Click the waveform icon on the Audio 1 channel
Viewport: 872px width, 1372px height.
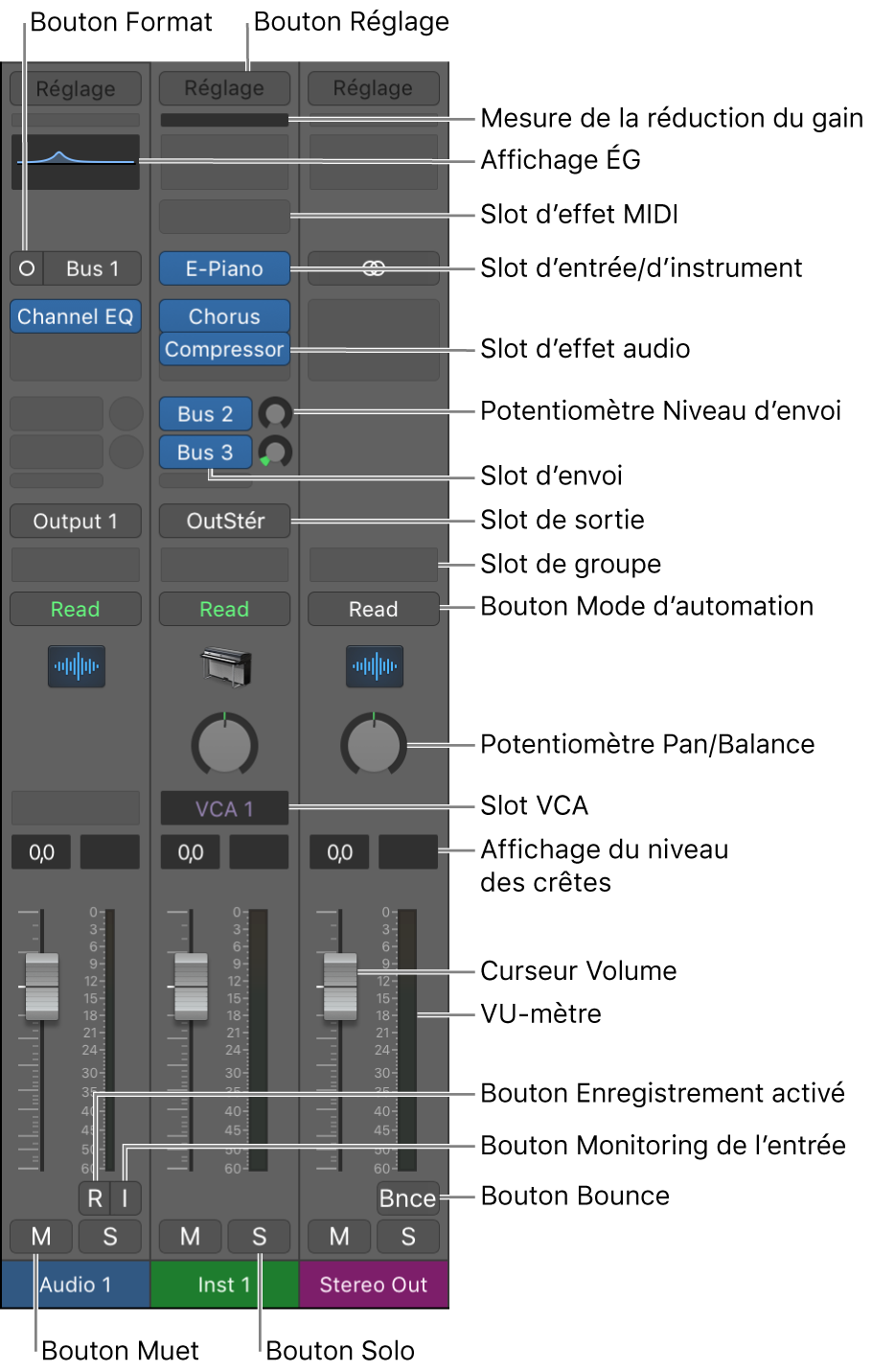[75, 666]
